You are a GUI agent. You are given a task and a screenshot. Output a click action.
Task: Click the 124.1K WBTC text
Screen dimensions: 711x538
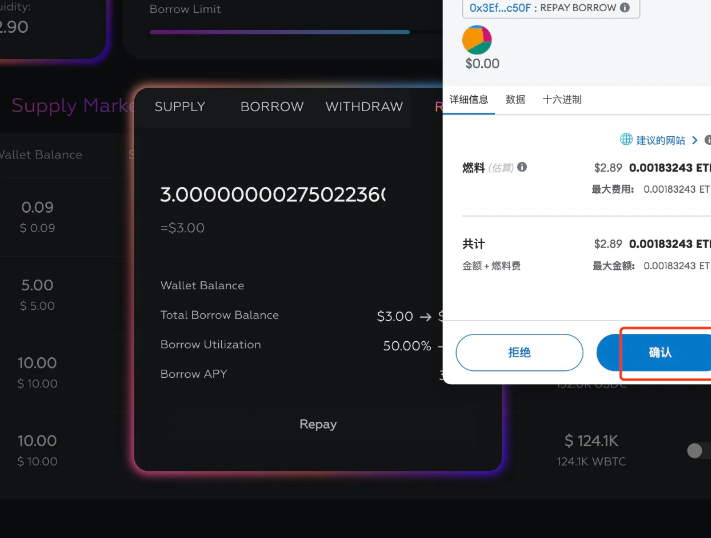[591, 461]
